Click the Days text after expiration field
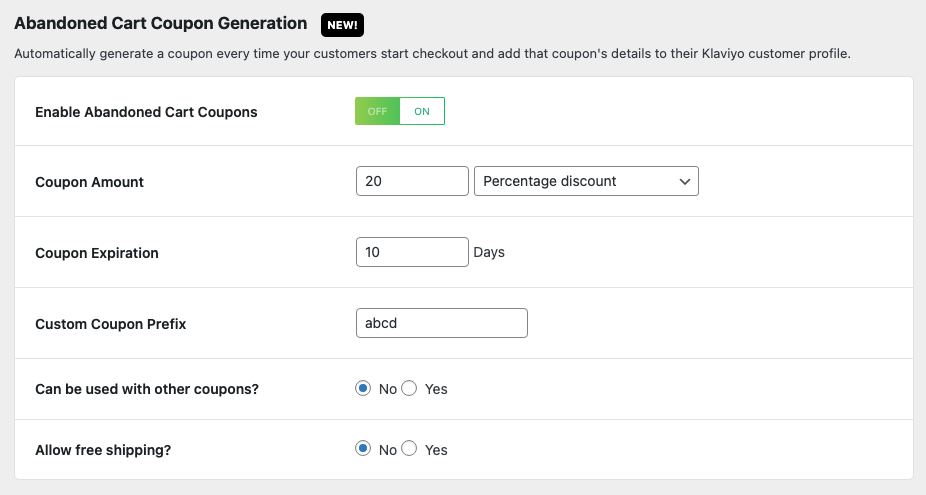 point(489,252)
